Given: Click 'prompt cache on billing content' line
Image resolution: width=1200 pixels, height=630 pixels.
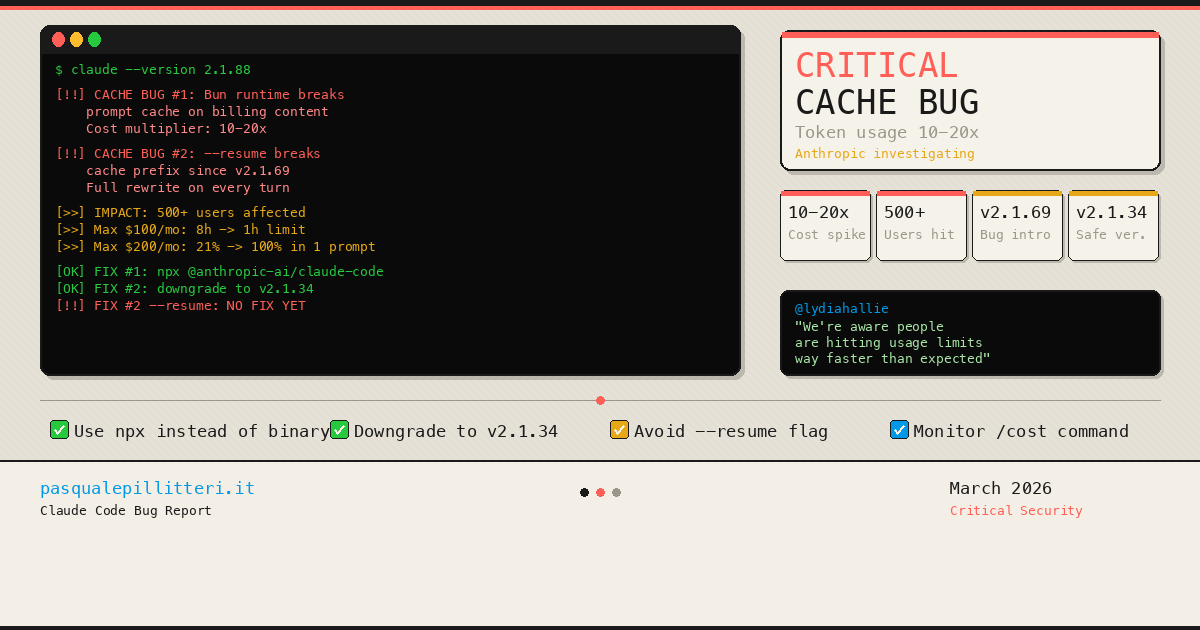Looking at the screenshot, I should pos(207,112).
